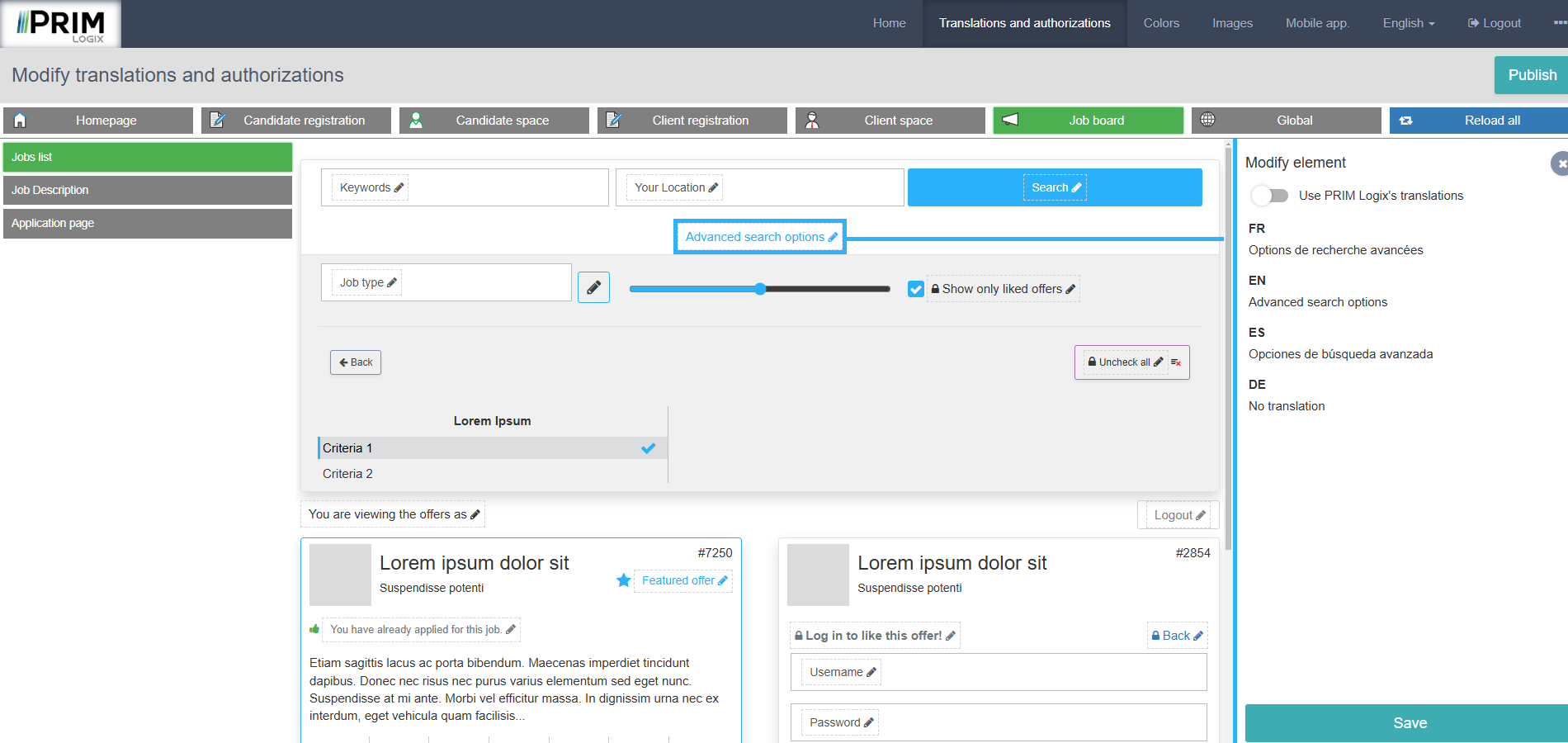
Task: Click the pencil icon beside Logout label
Action: (1201, 515)
